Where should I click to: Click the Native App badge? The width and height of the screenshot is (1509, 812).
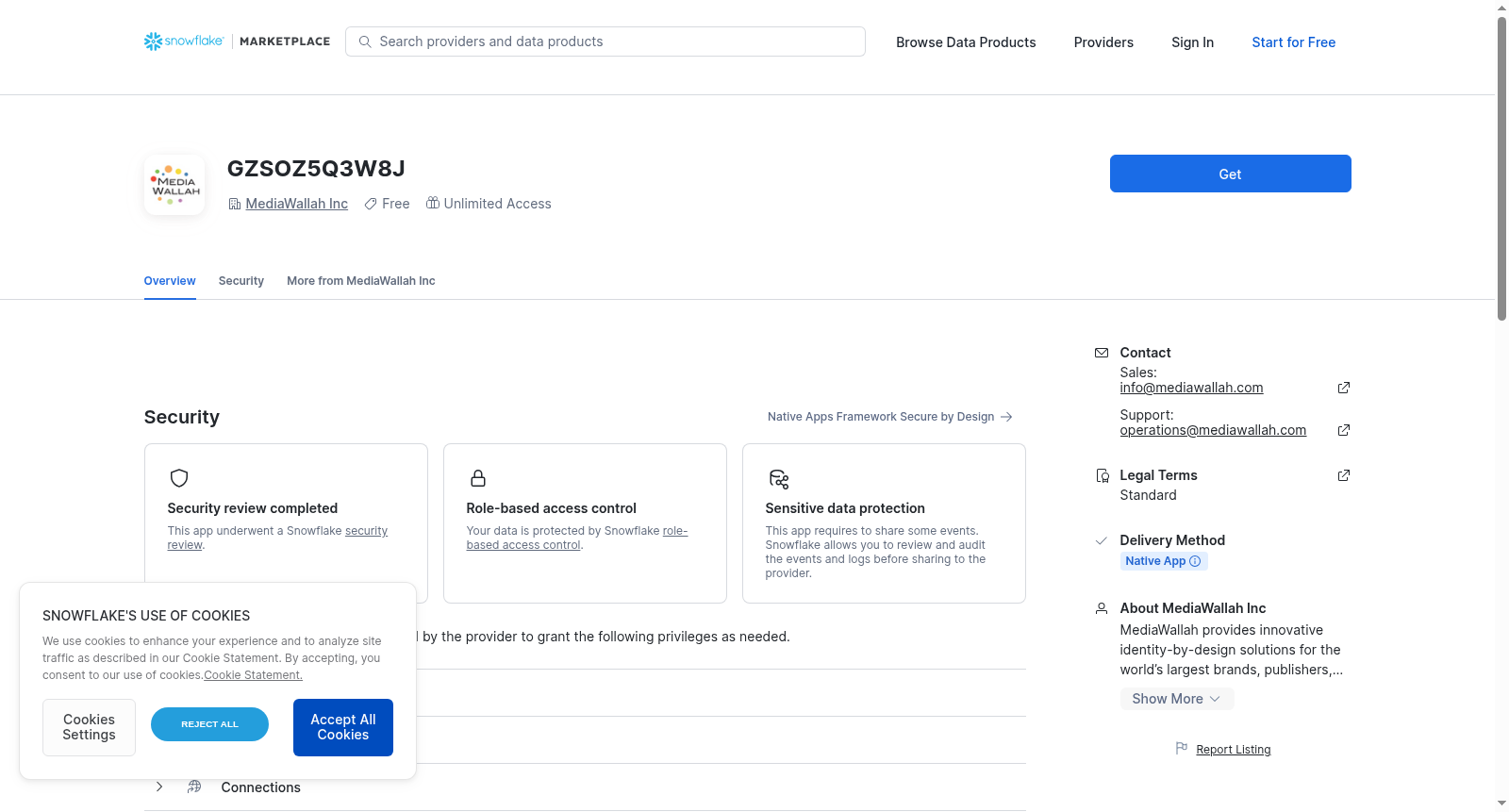pyautogui.click(x=1164, y=561)
